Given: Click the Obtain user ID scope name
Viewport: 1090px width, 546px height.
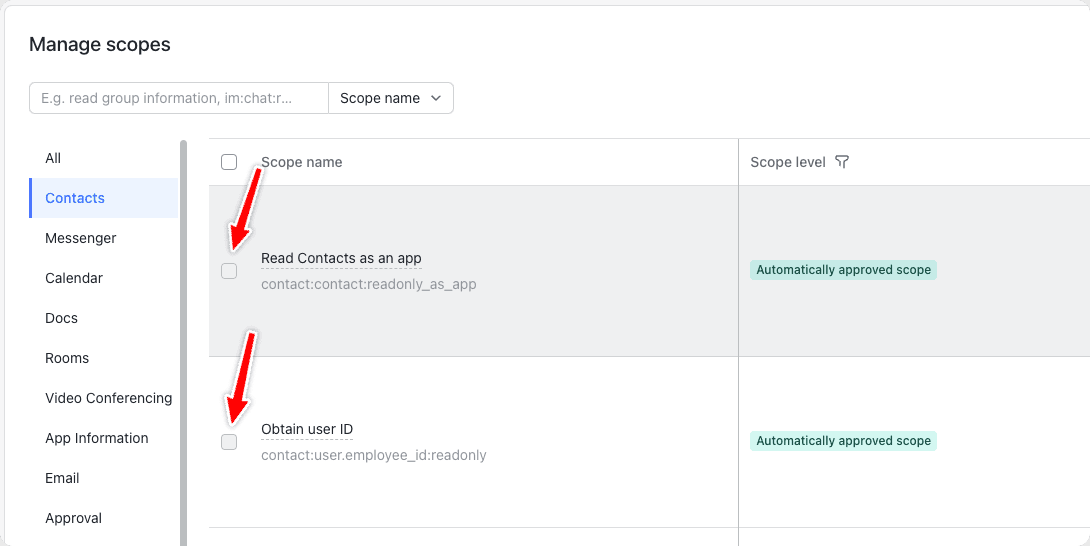Looking at the screenshot, I should tap(307, 429).
